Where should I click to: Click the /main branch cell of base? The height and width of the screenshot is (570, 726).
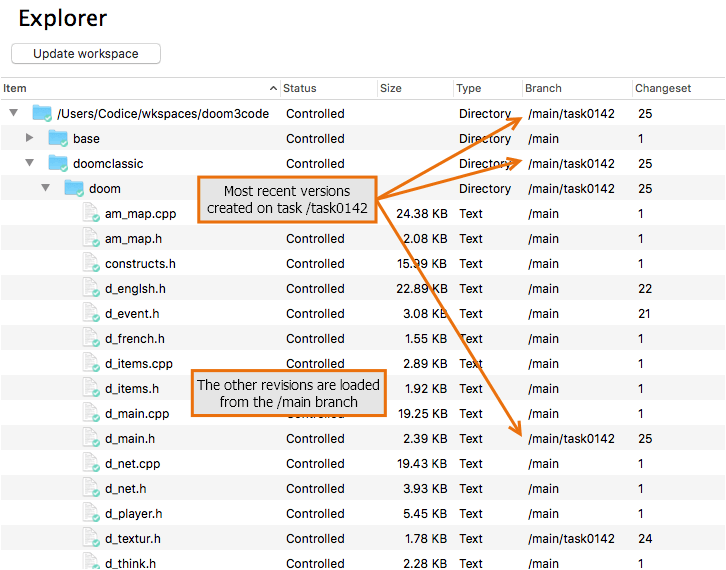pyautogui.click(x=544, y=139)
